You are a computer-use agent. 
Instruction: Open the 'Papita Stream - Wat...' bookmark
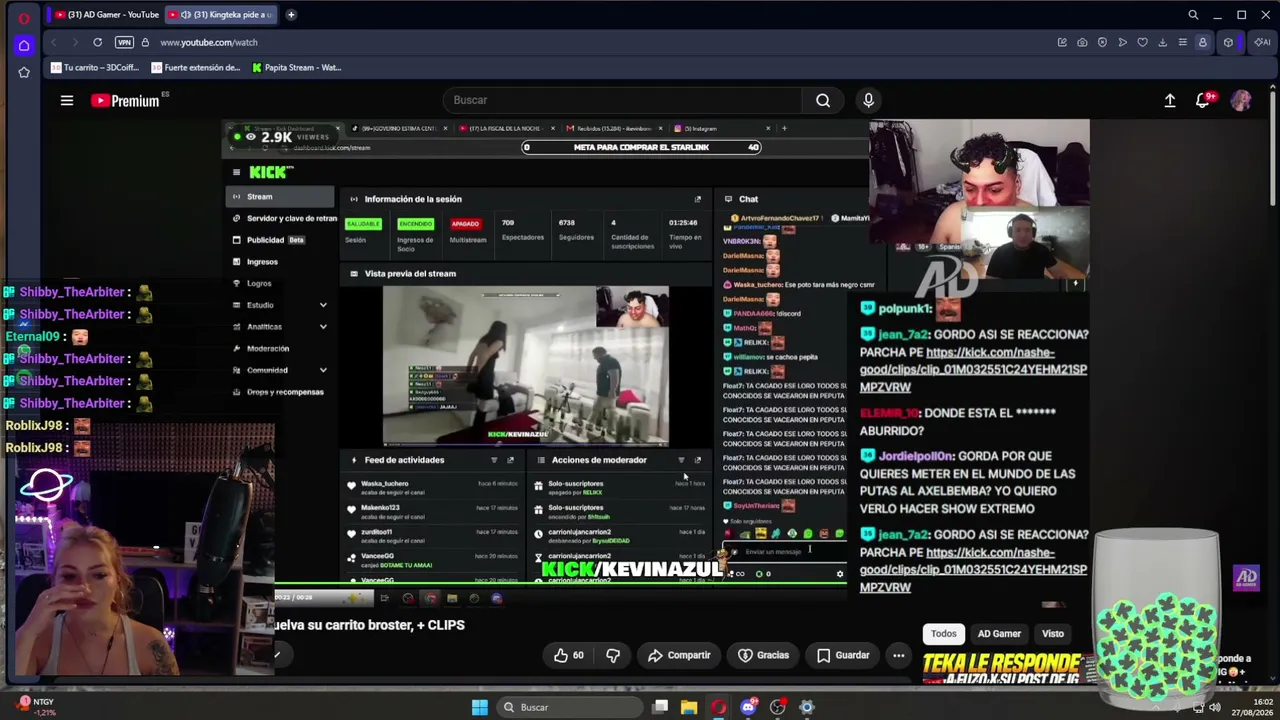[x=297, y=68]
